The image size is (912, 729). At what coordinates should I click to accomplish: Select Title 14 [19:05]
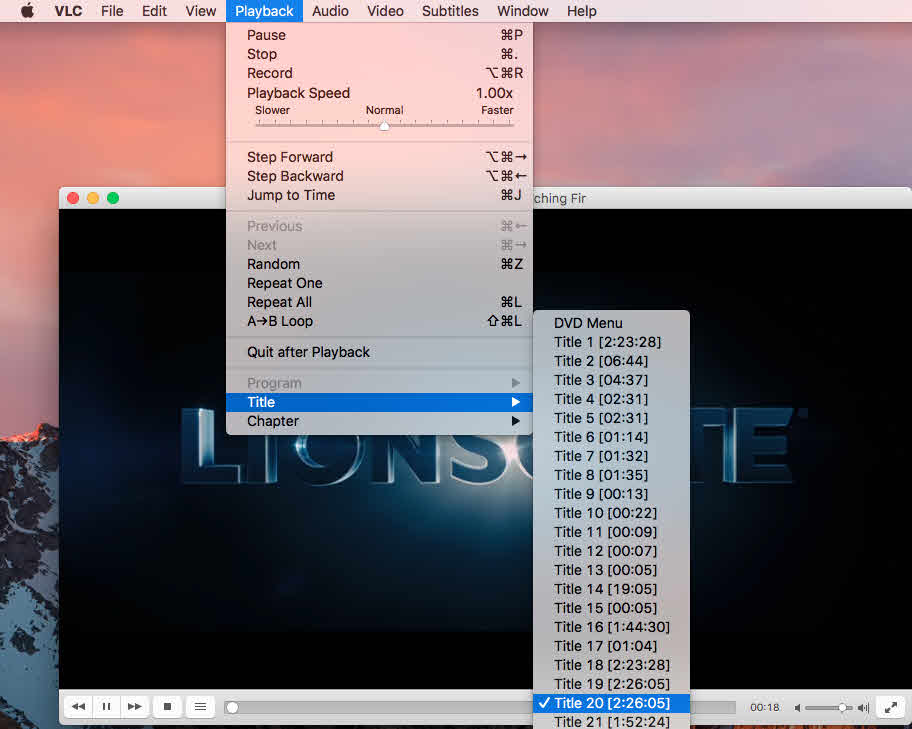[x=611, y=589]
